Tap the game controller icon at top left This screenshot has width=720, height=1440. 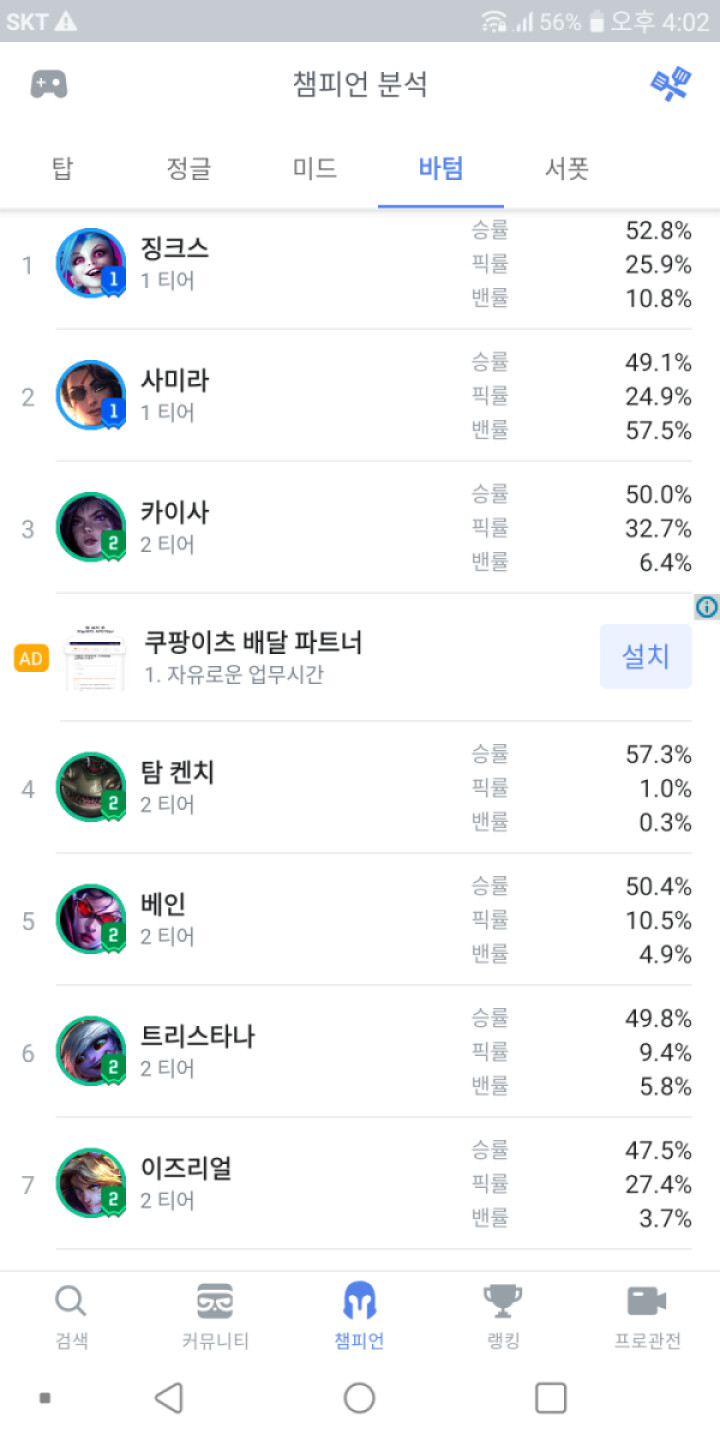tap(48, 85)
